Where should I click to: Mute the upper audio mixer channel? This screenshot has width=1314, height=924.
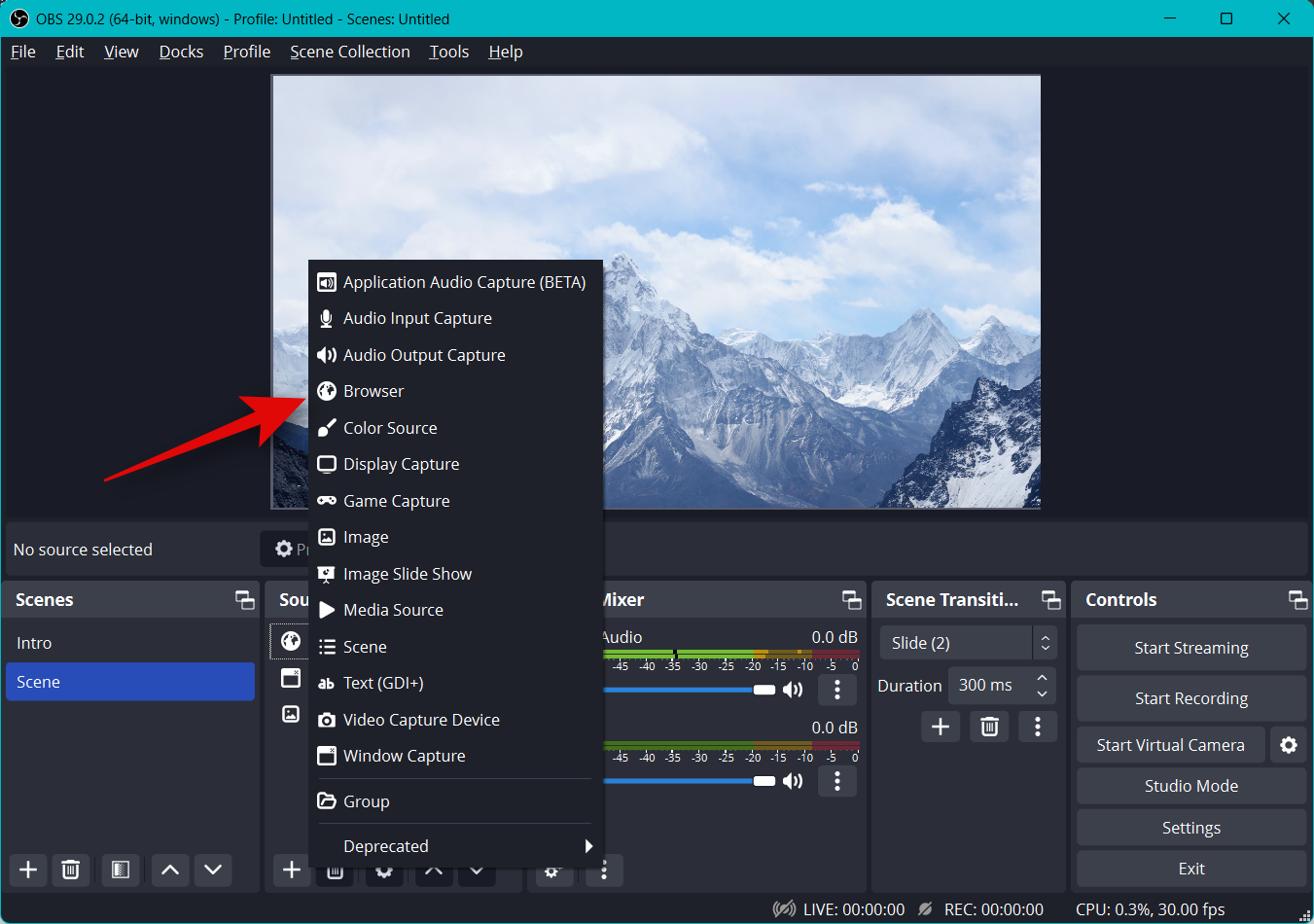tap(794, 690)
